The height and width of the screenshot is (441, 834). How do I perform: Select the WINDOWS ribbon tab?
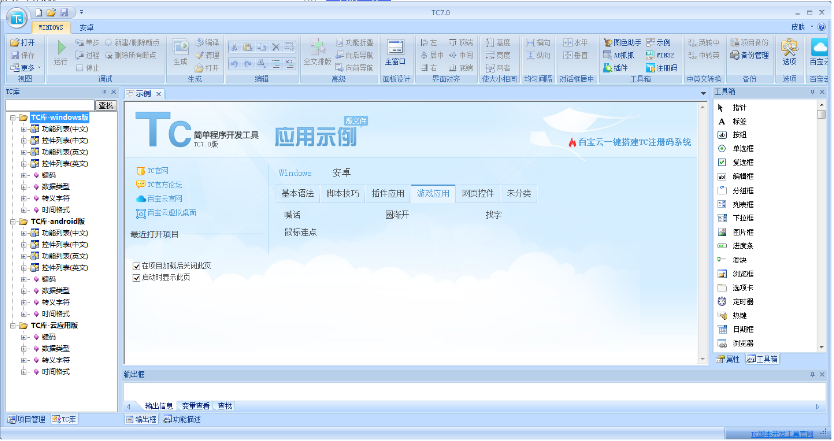click(51, 27)
